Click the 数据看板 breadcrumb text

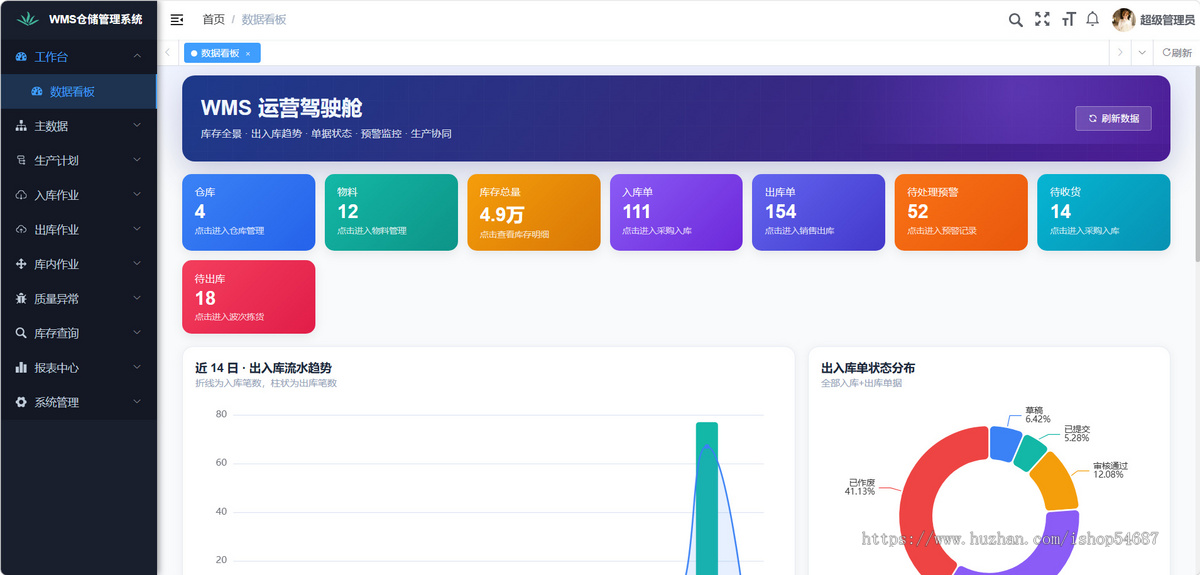(x=264, y=19)
